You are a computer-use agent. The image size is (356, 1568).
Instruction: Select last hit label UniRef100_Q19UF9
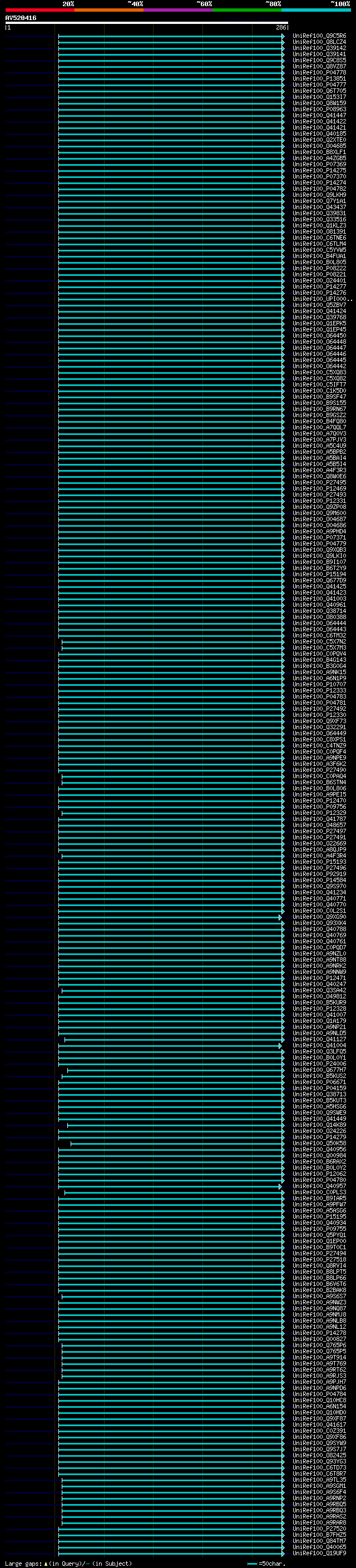pyautogui.click(x=319, y=1553)
